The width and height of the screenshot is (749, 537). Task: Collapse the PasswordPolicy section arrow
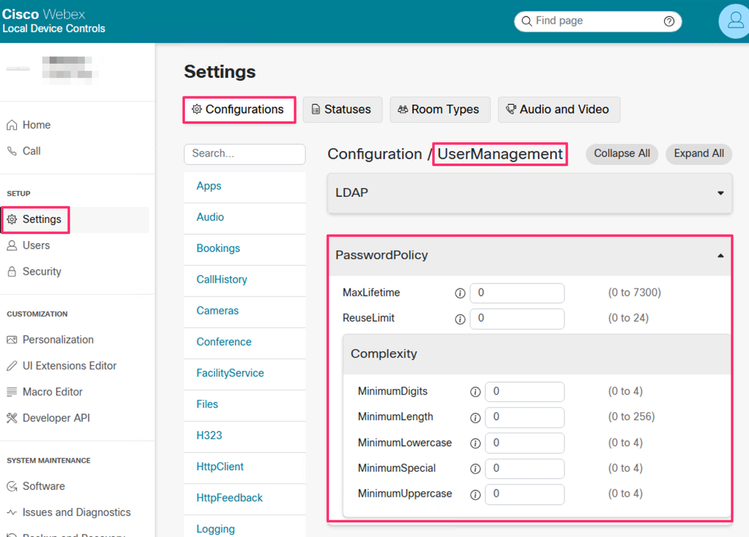(x=720, y=256)
